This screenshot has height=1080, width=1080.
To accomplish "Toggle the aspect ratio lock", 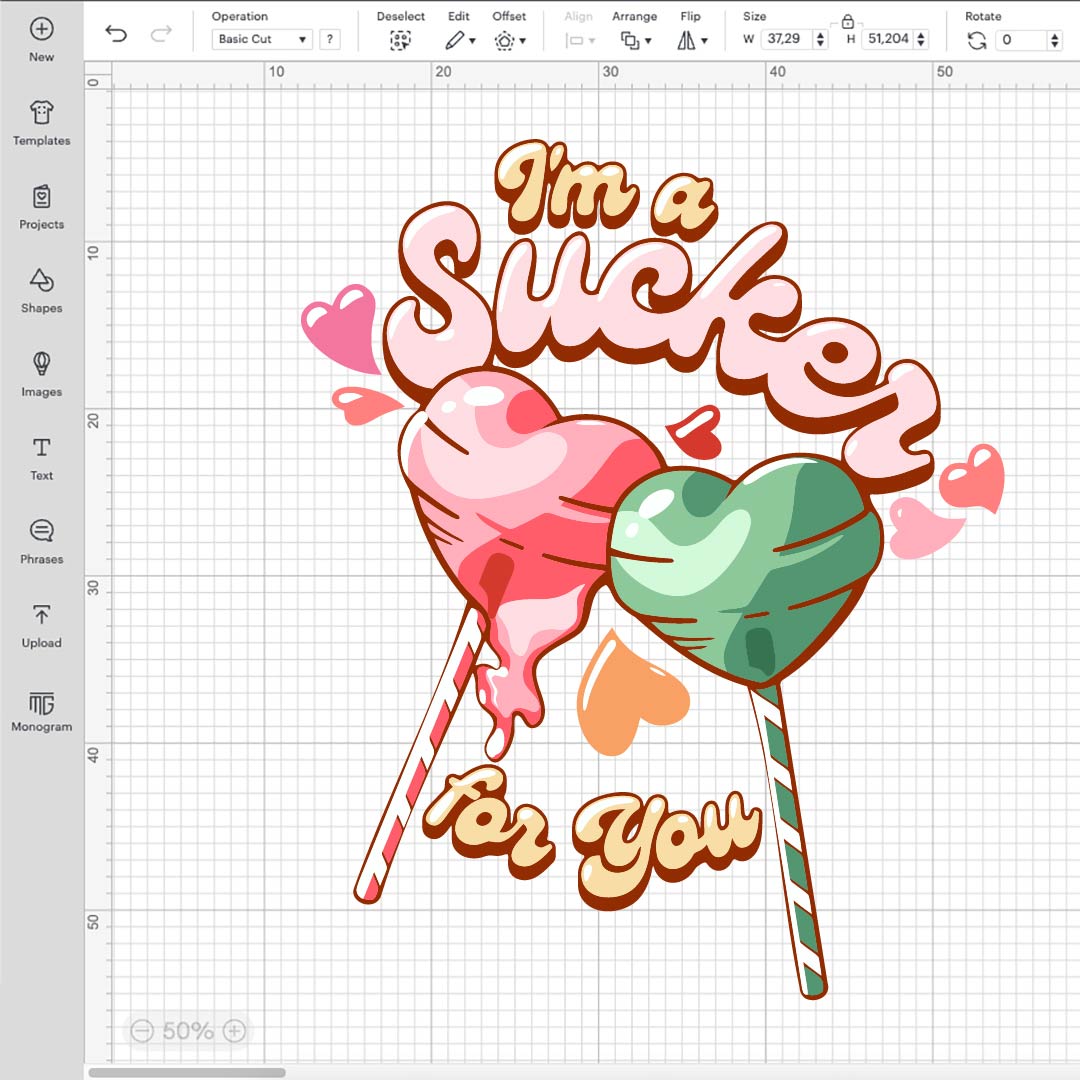I will [847, 22].
